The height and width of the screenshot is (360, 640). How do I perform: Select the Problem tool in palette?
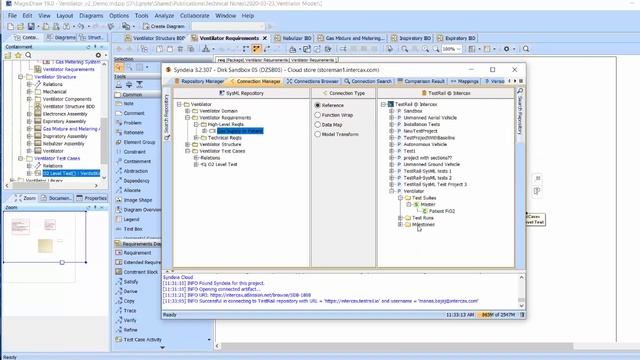(132, 123)
